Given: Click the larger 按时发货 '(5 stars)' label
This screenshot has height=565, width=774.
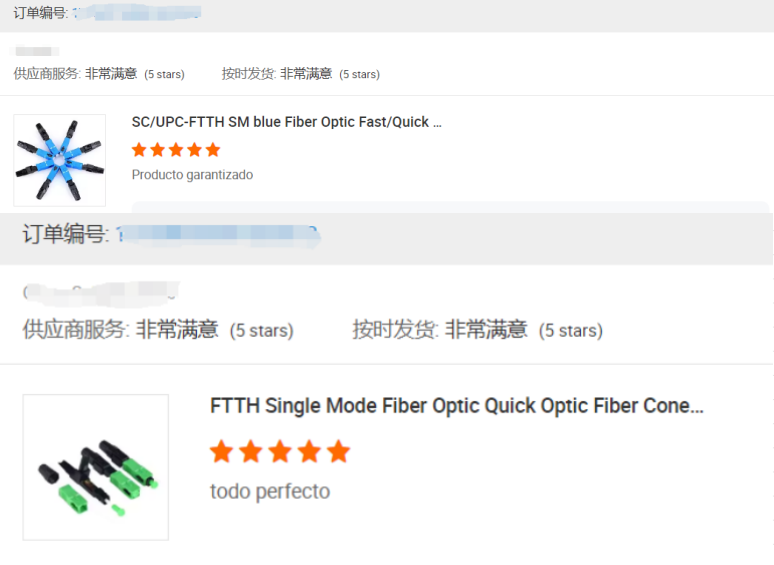Looking at the screenshot, I should (570, 330).
